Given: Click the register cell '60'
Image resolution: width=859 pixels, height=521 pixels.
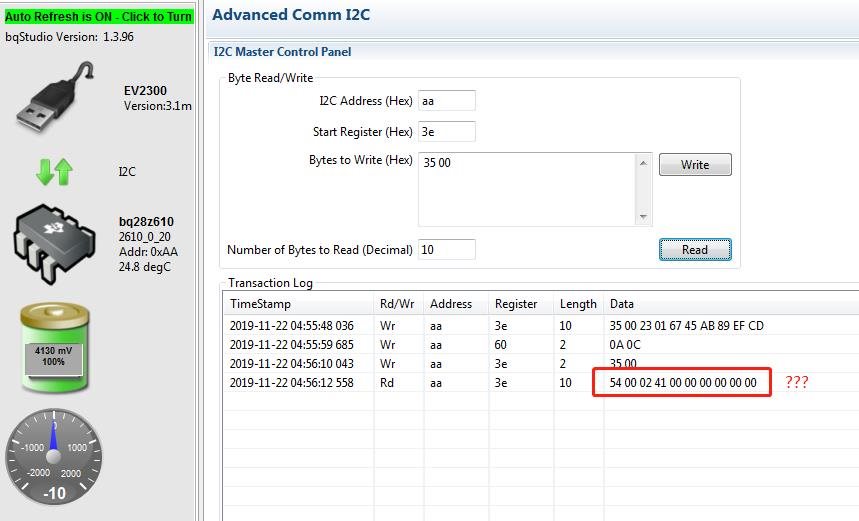Looking at the screenshot, I should pyautogui.click(x=500, y=345).
